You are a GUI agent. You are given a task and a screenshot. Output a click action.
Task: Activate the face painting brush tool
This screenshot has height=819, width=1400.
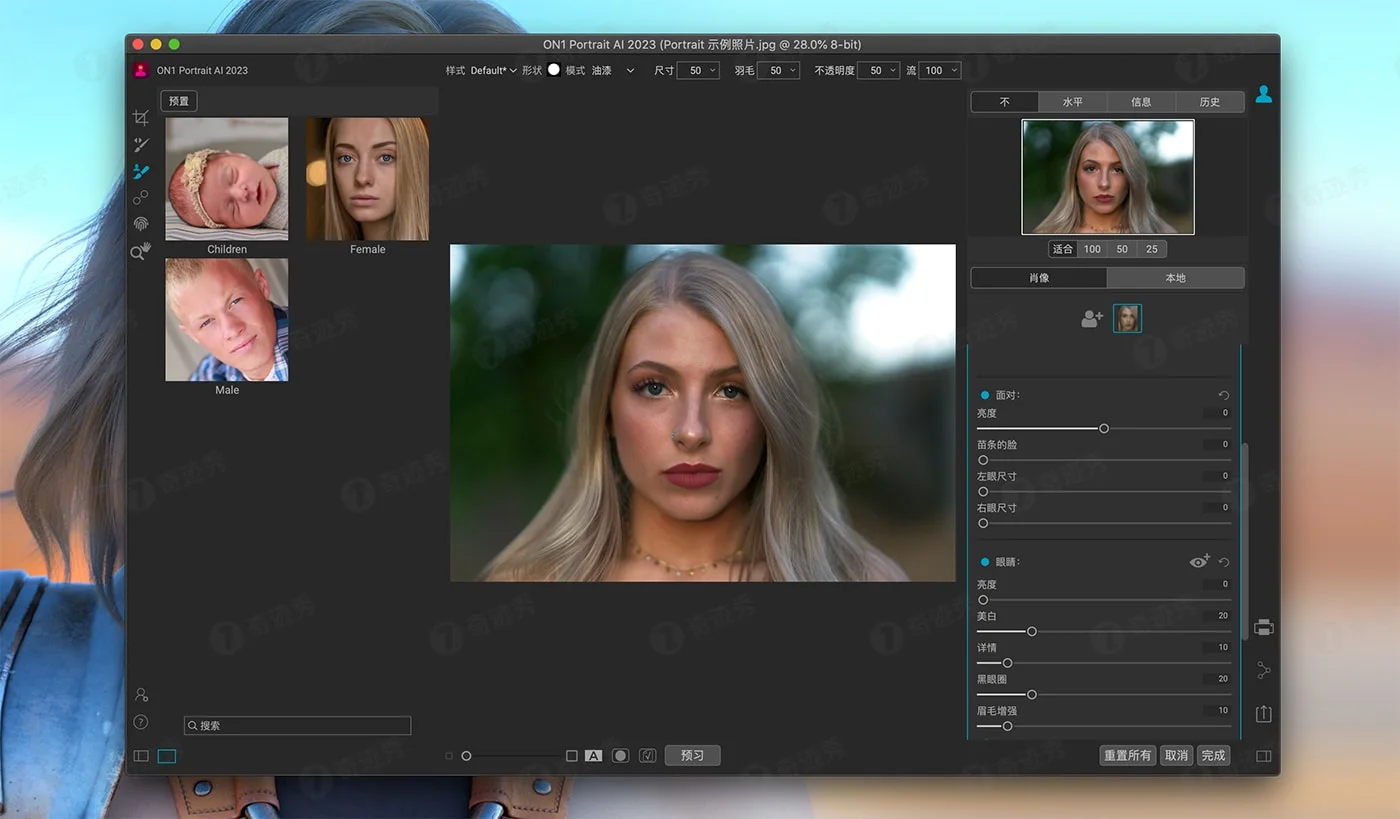pos(141,172)
